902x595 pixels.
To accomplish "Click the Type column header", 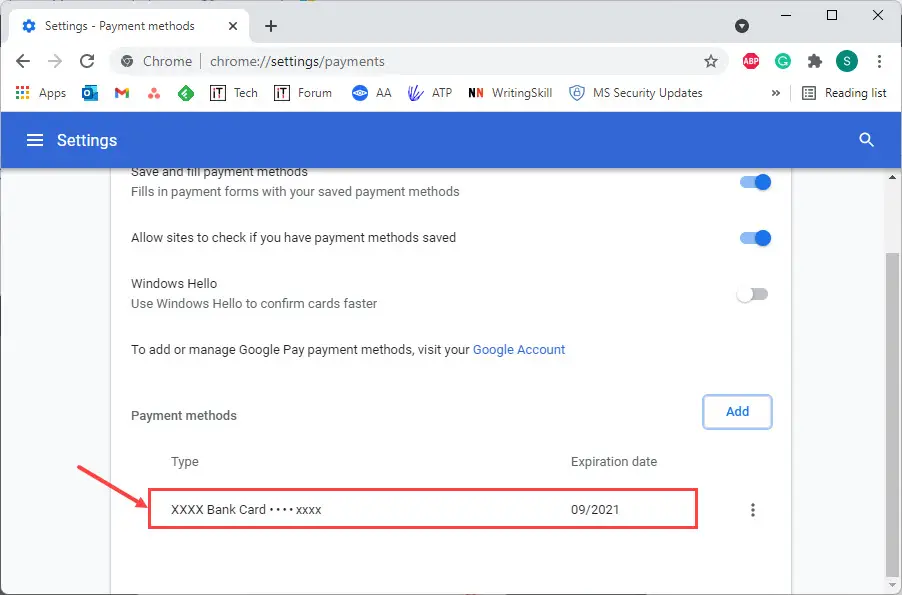I will pos(185,461).
